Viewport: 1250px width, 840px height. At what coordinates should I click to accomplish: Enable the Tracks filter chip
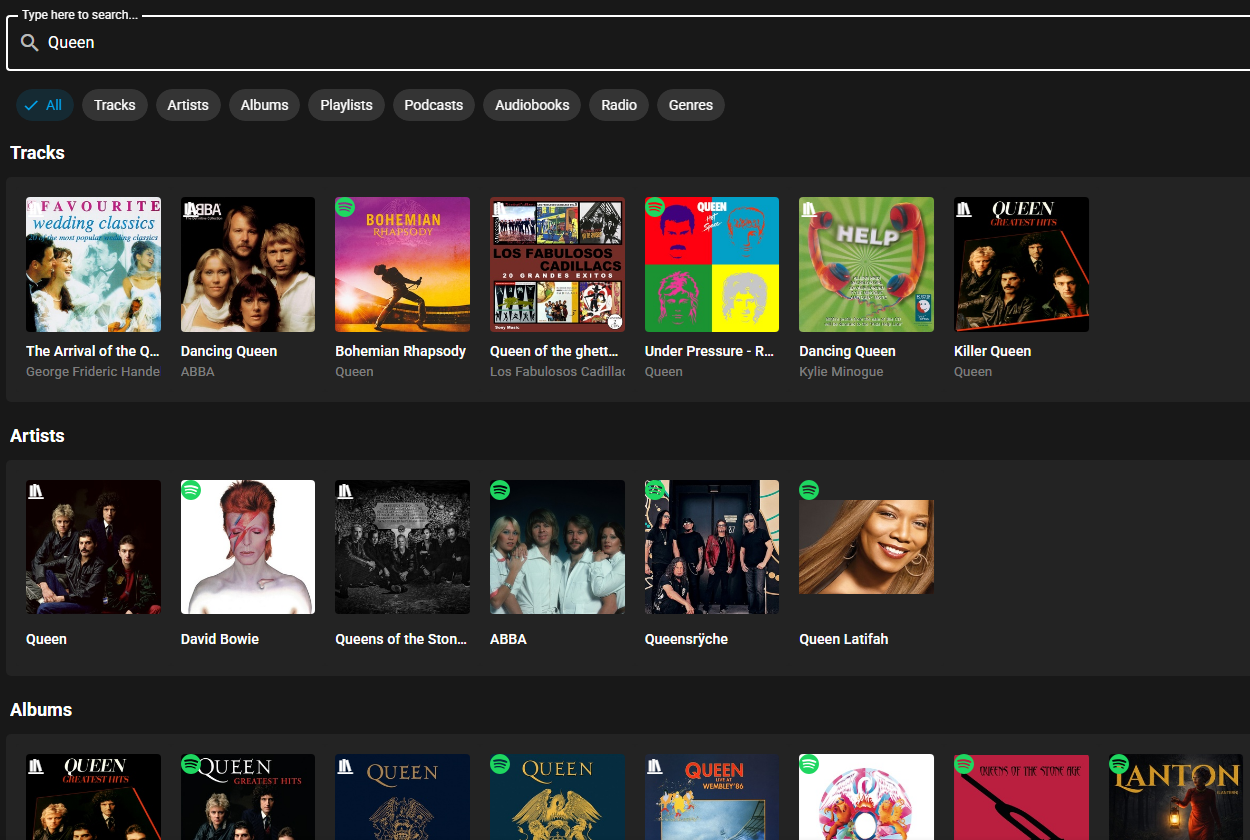click(x=115, y=105)
